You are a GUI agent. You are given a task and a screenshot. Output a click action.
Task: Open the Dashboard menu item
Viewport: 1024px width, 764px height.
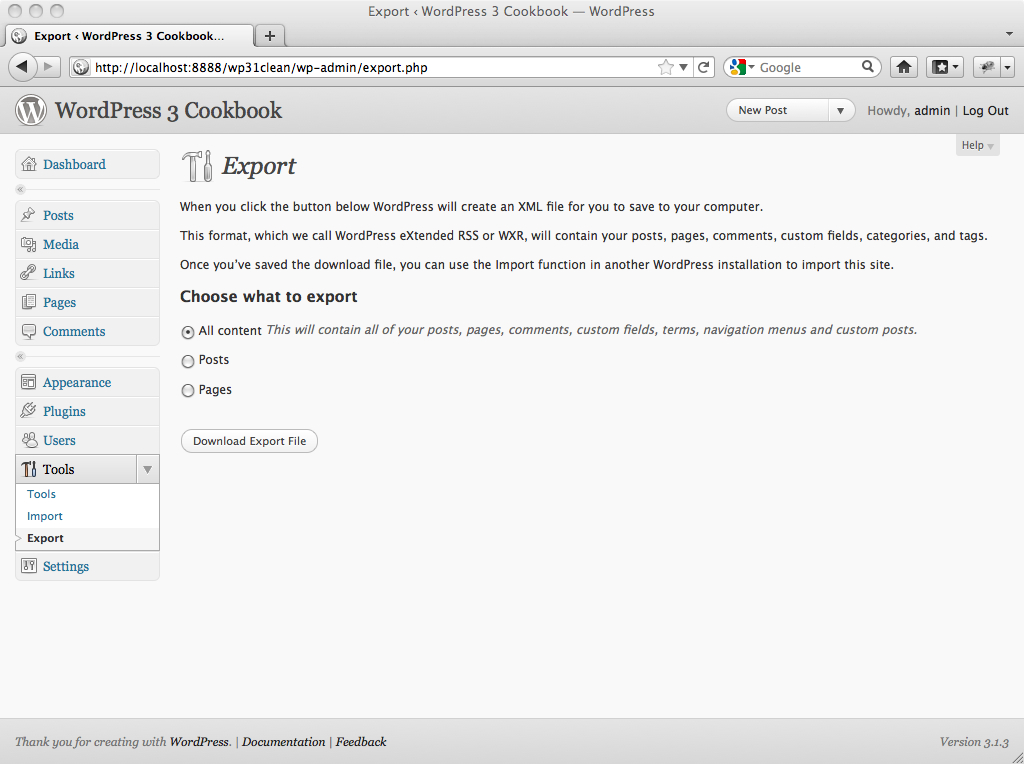coord(87,164)
